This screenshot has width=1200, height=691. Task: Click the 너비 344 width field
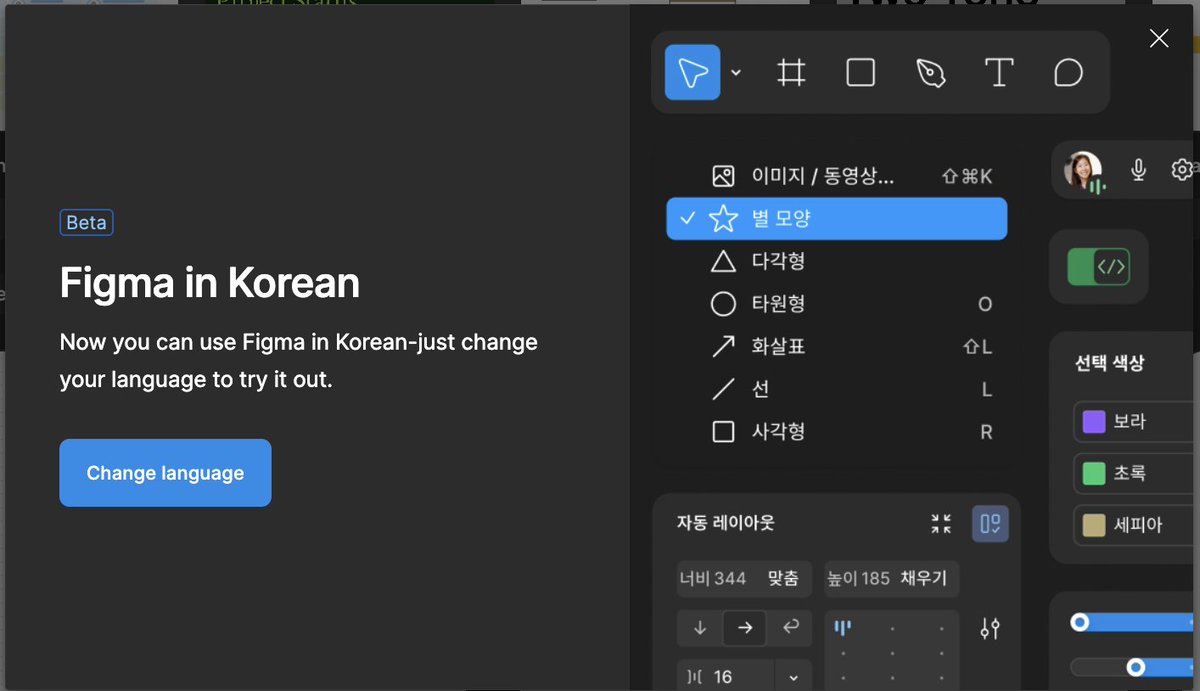click(744, 578)
